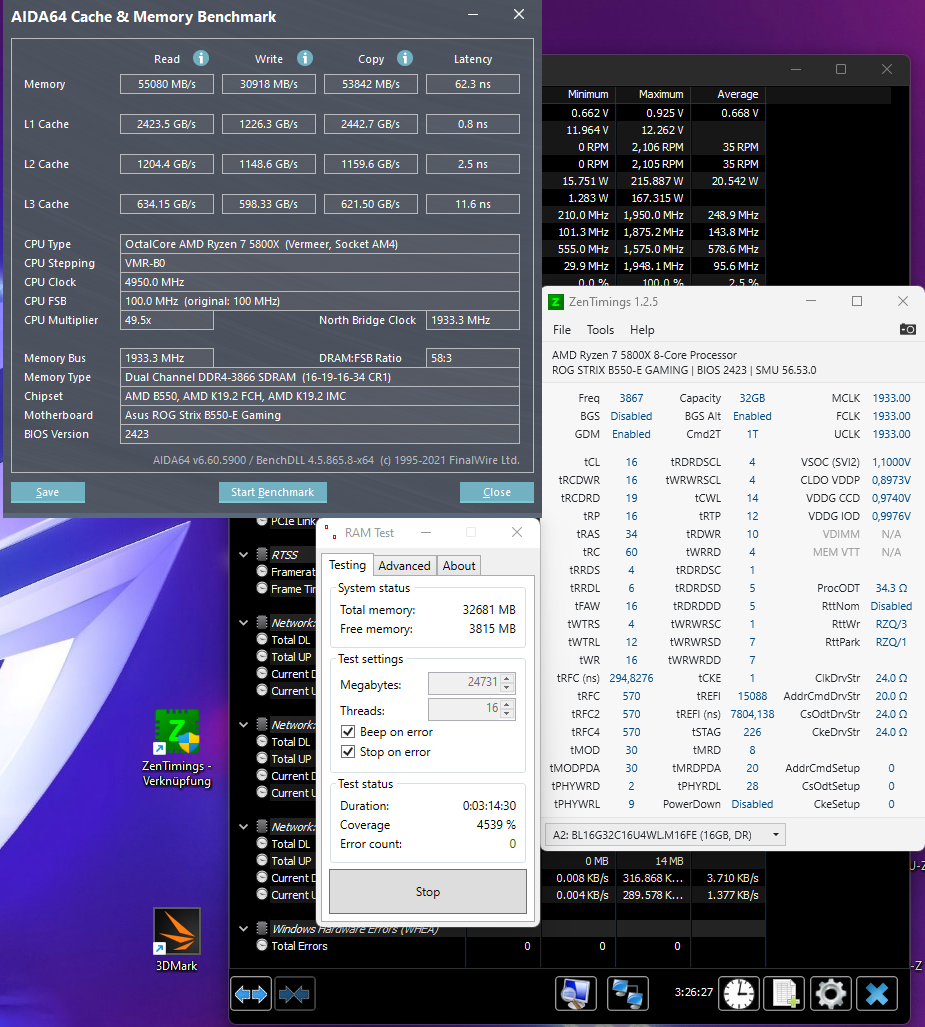Click Total Errors sensor icon
Image resolution: width=925 pixels, height=1027 pixels.
tap(262, 945)
